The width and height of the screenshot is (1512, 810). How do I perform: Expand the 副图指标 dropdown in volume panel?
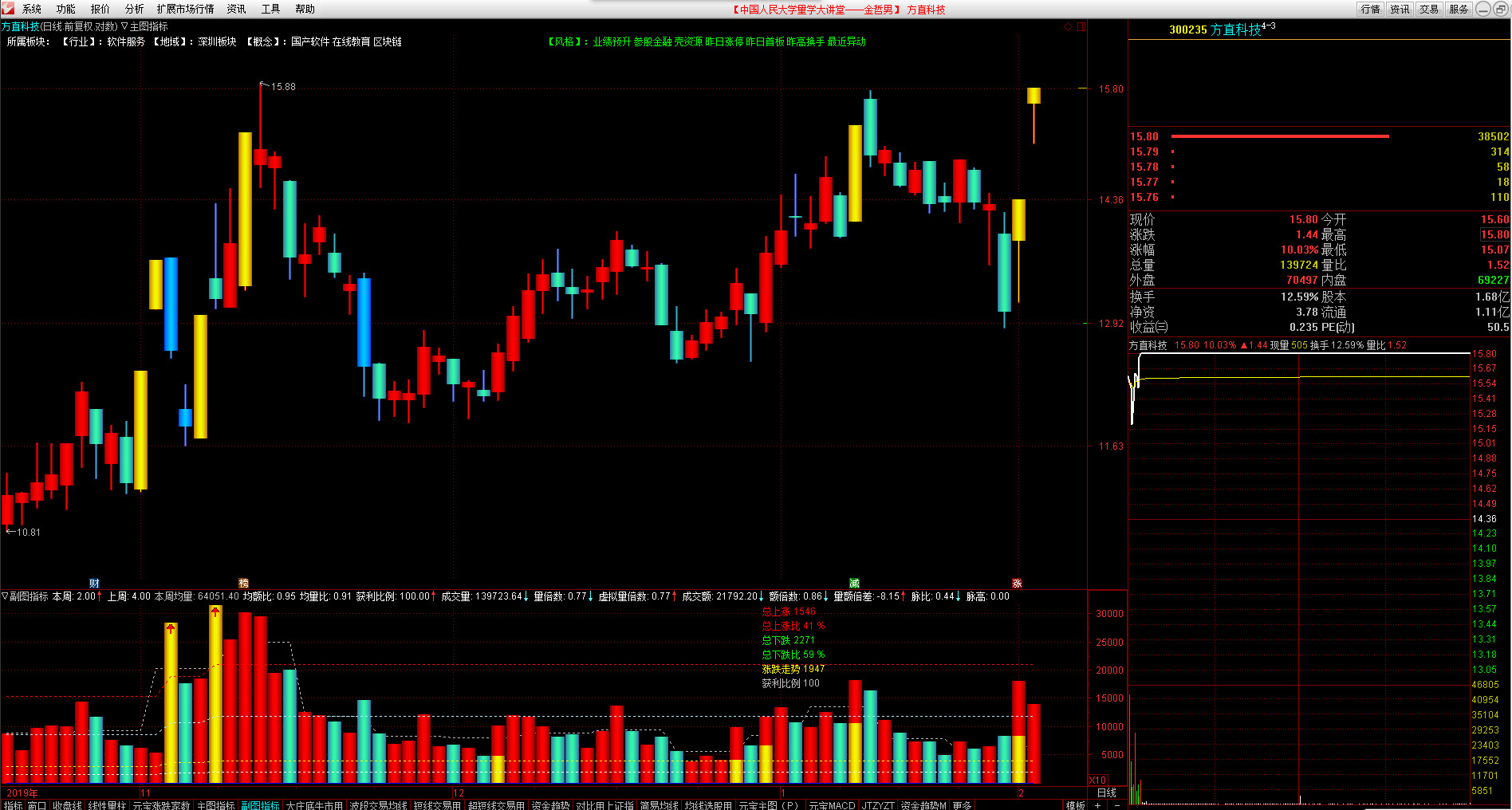5,596
